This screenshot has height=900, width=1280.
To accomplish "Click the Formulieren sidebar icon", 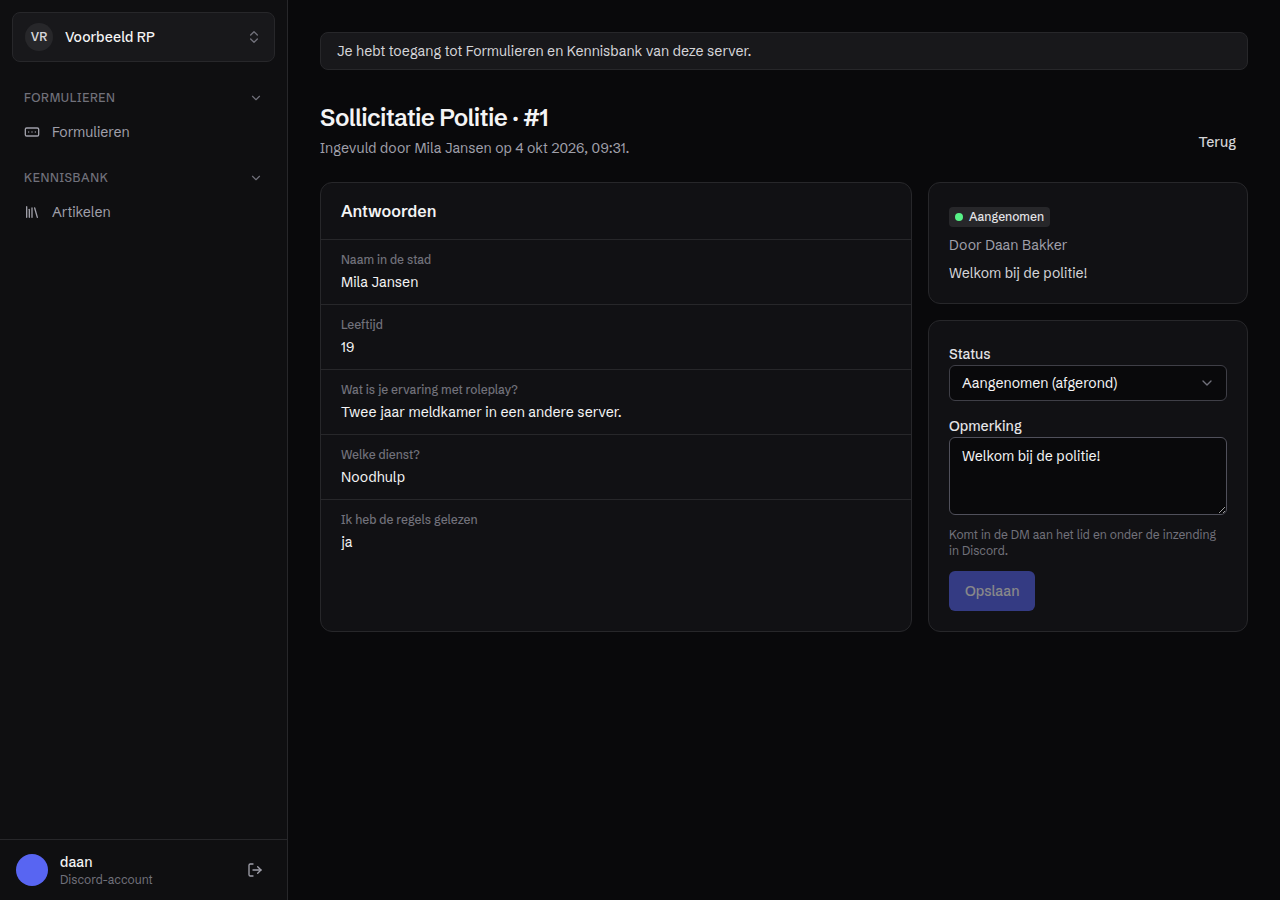I will 32,132.
